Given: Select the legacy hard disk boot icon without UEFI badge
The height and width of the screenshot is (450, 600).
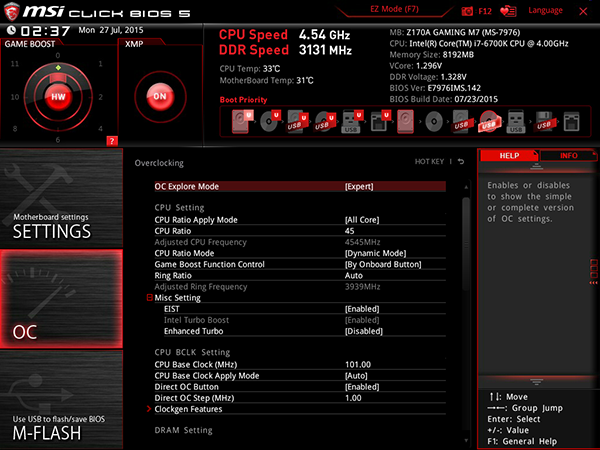Looking at the screenshot, I should [405, 121].
